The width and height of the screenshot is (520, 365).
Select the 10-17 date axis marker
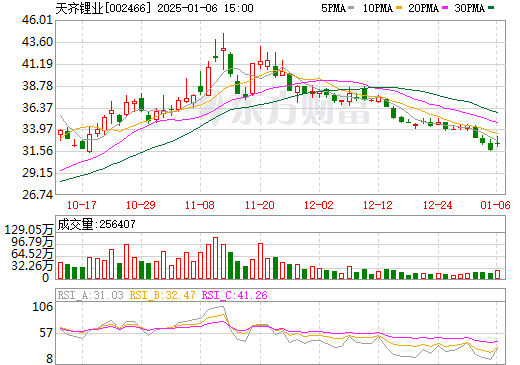pyautogui.click(x=82, y=205)
